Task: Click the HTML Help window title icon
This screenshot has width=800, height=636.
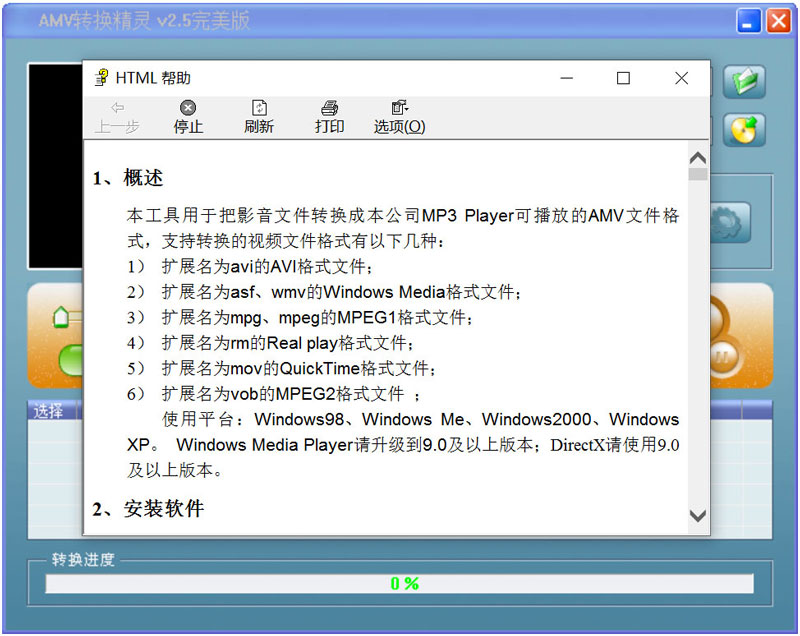Action: [x=102, y=78]
